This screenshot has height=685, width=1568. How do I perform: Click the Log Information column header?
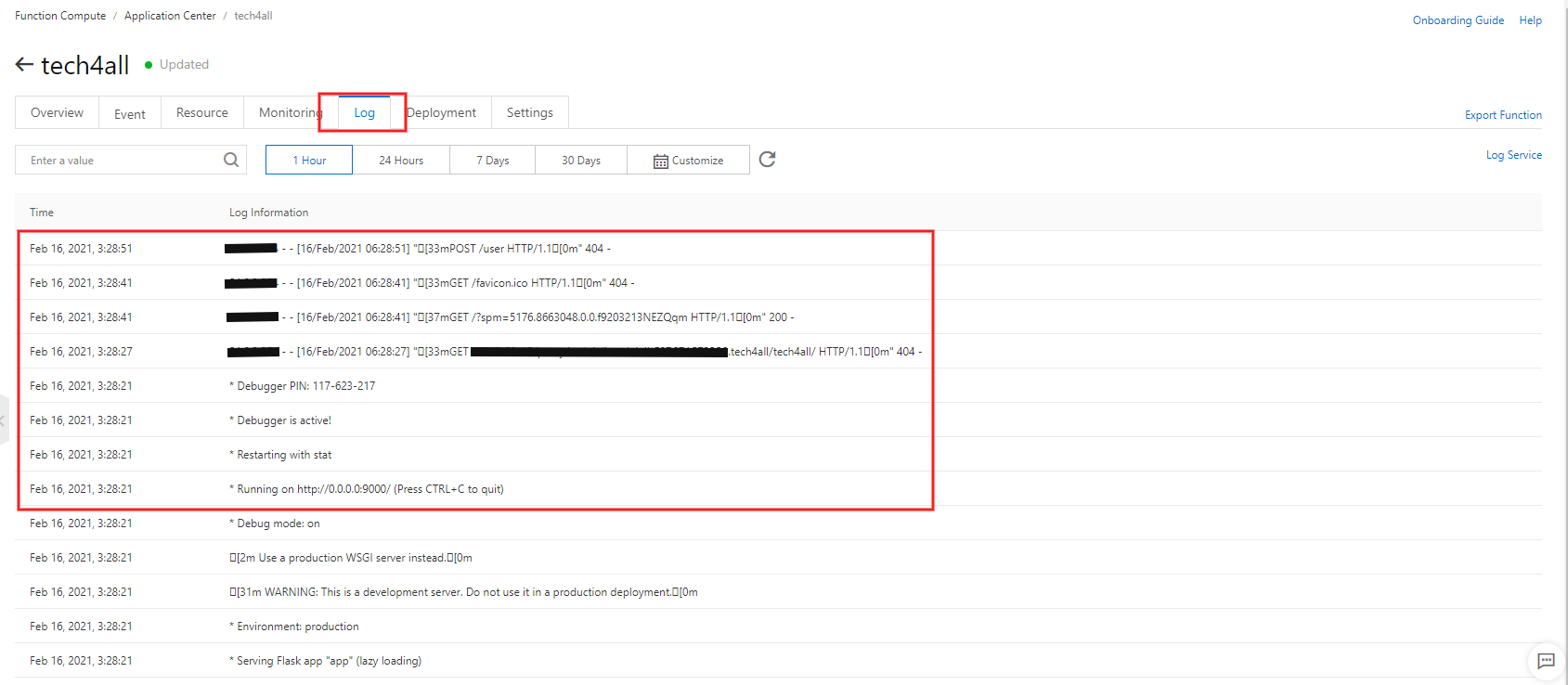coord(269,213)
